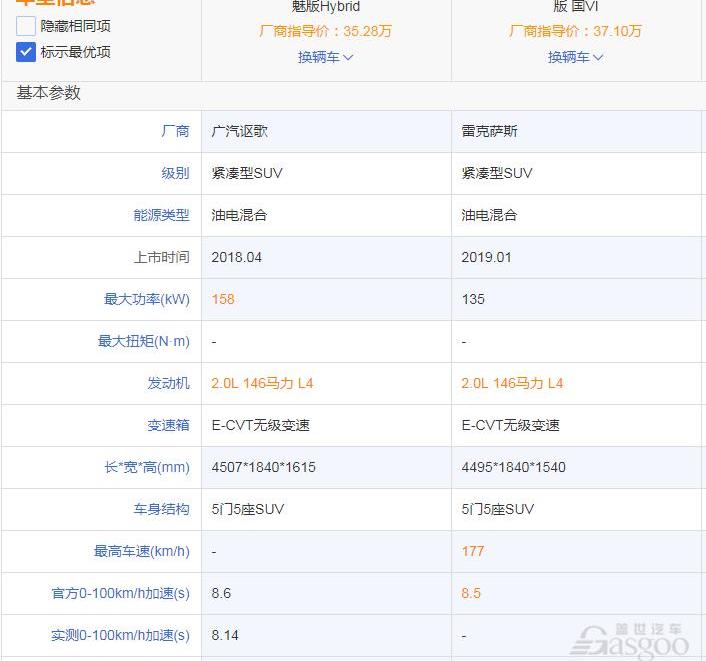Select the 135 power value

click(x=473, y=299)
